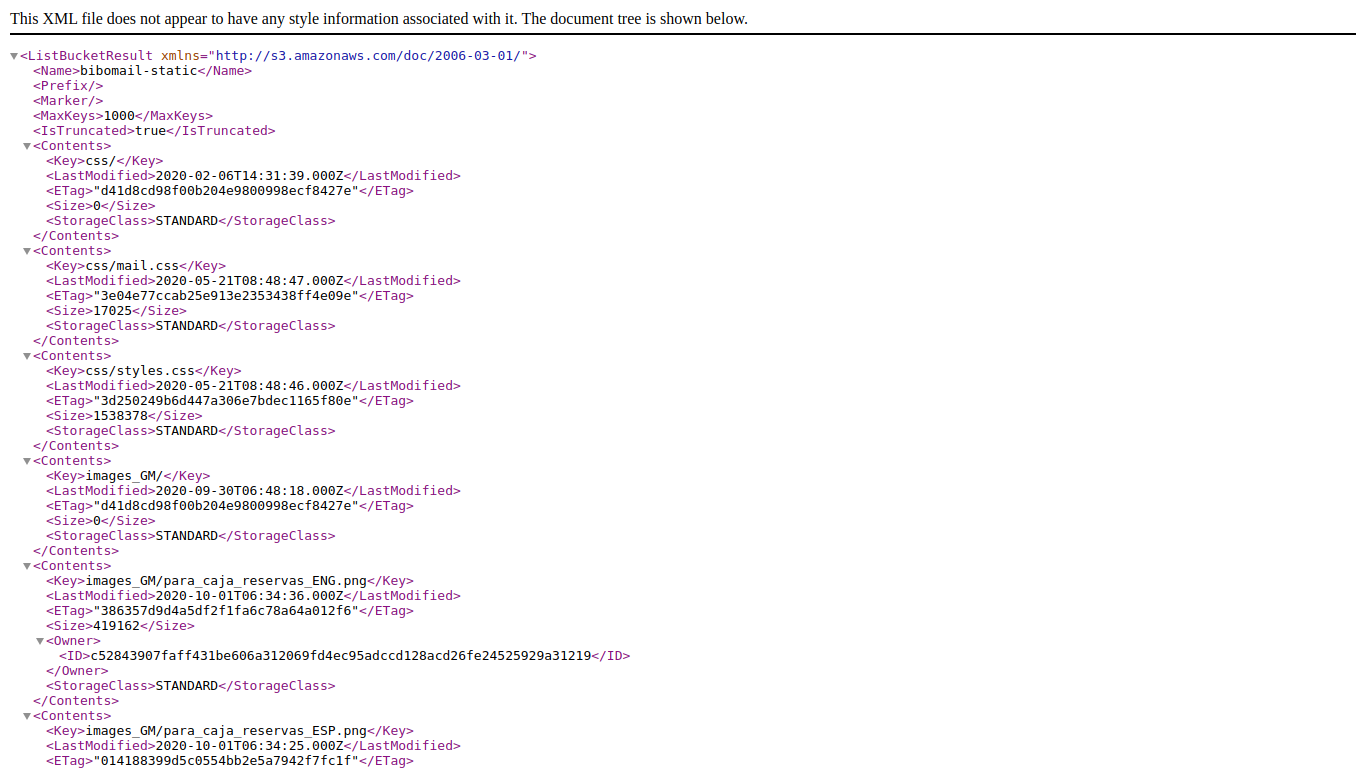Select the IsTruncated value true
Image resolution: width=1366 pixels, height=768 pixels.
coord(150,131)
